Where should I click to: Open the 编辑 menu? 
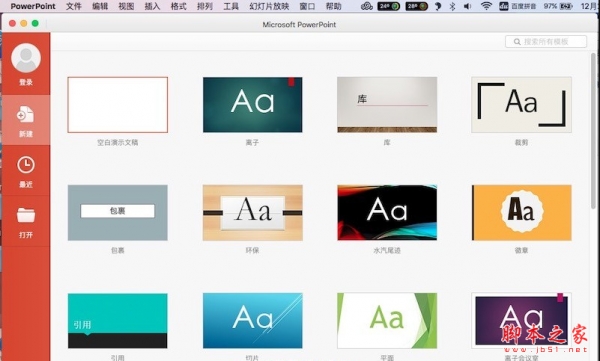pyautogui.click(x=100, y=6)
